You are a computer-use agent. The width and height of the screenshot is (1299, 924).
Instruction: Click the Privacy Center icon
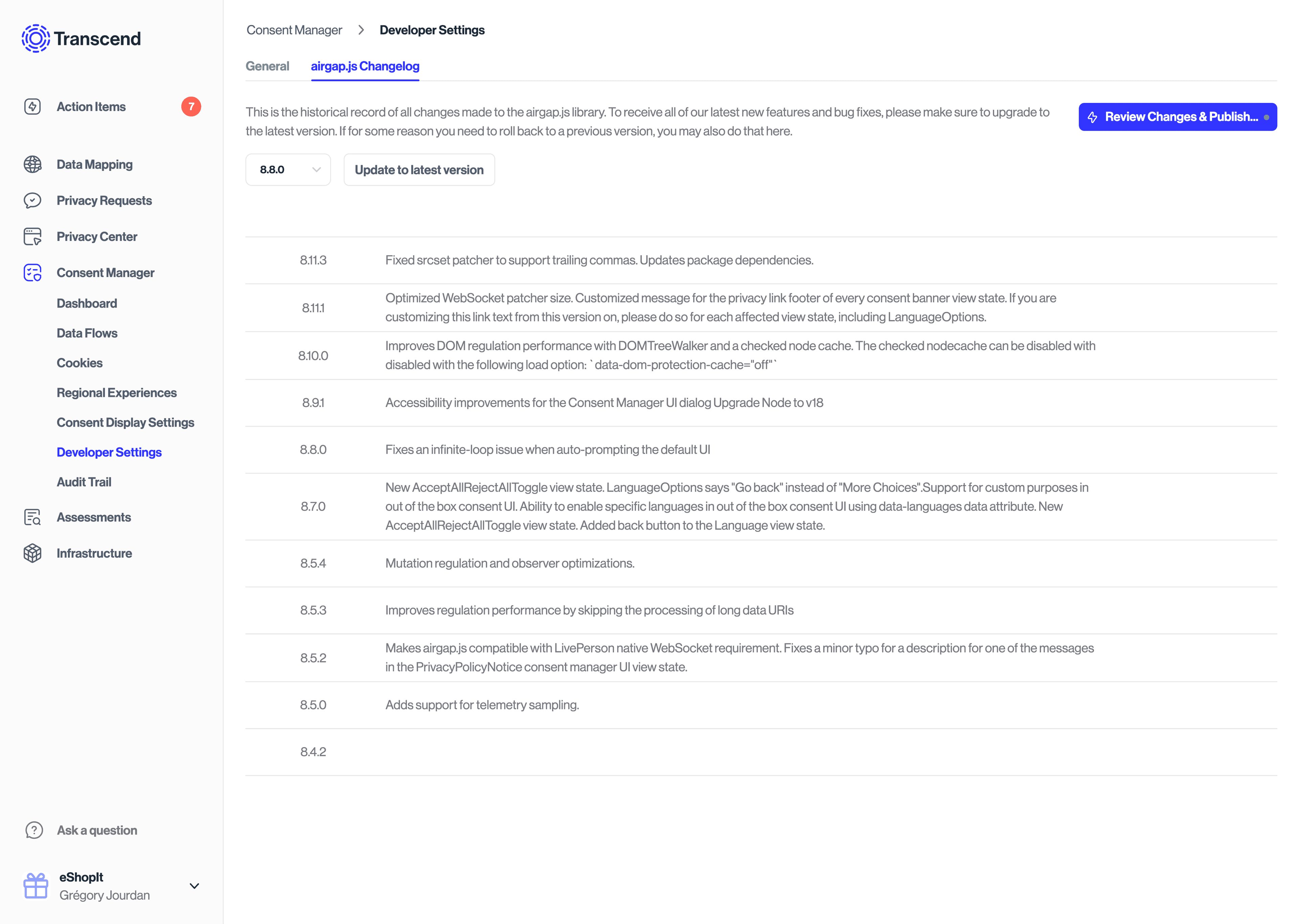click(x=32, y=236)
